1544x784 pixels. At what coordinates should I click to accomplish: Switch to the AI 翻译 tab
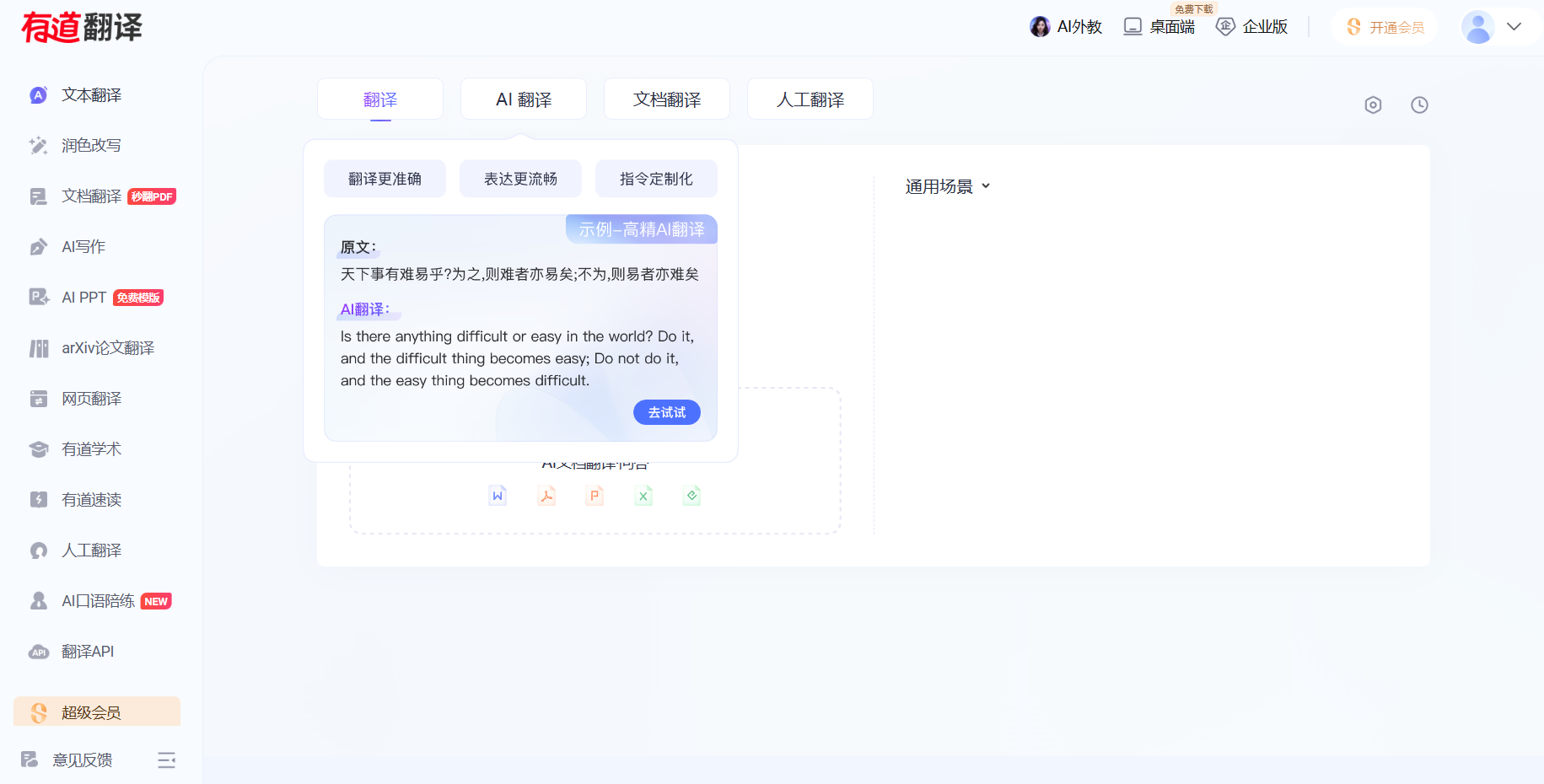point(524,99)
